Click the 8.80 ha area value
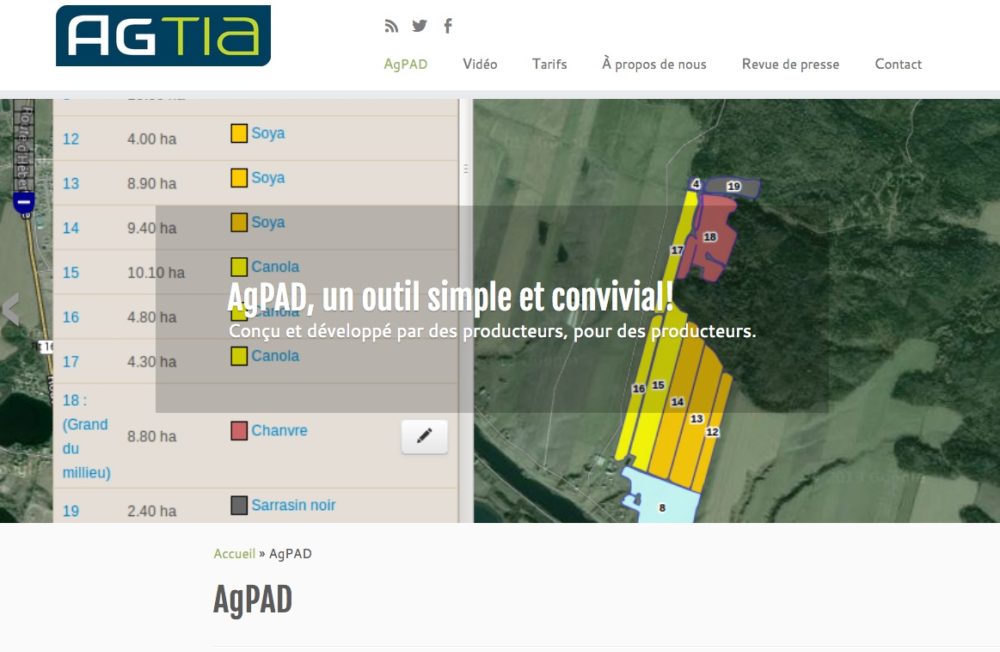The height and width of the screenshot is (652, 1000). coord(152,436)
